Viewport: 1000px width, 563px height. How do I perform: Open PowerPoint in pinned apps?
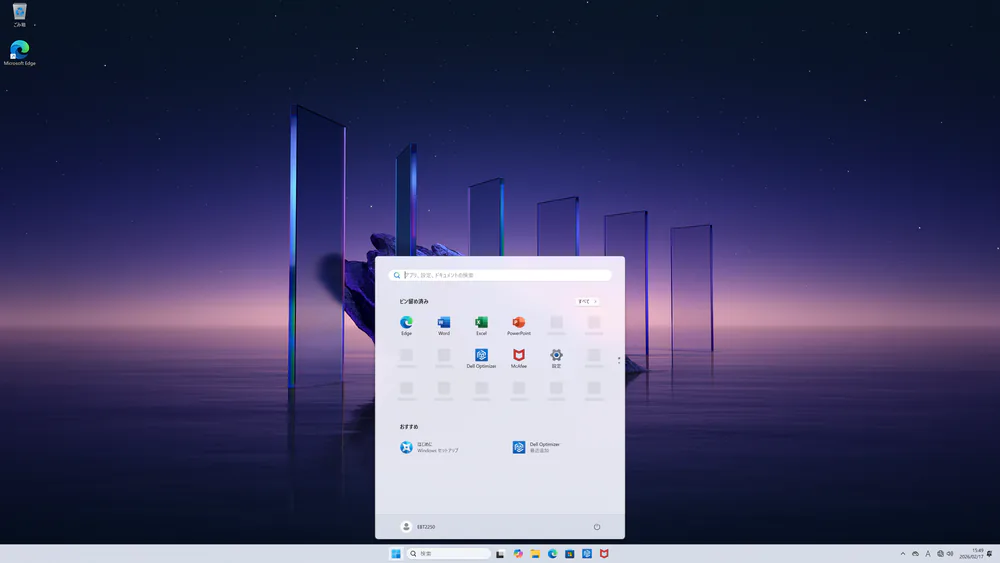point(518,323)
